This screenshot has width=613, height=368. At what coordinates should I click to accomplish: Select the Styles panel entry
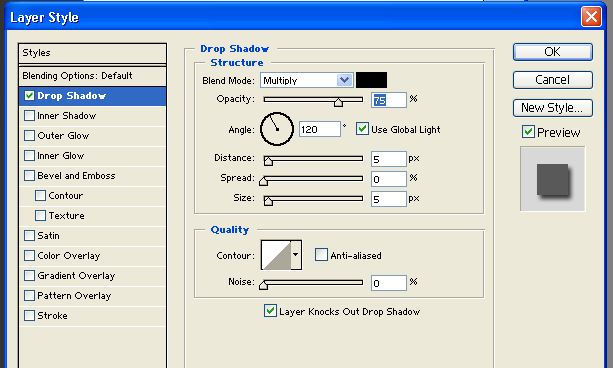[92, 53]
